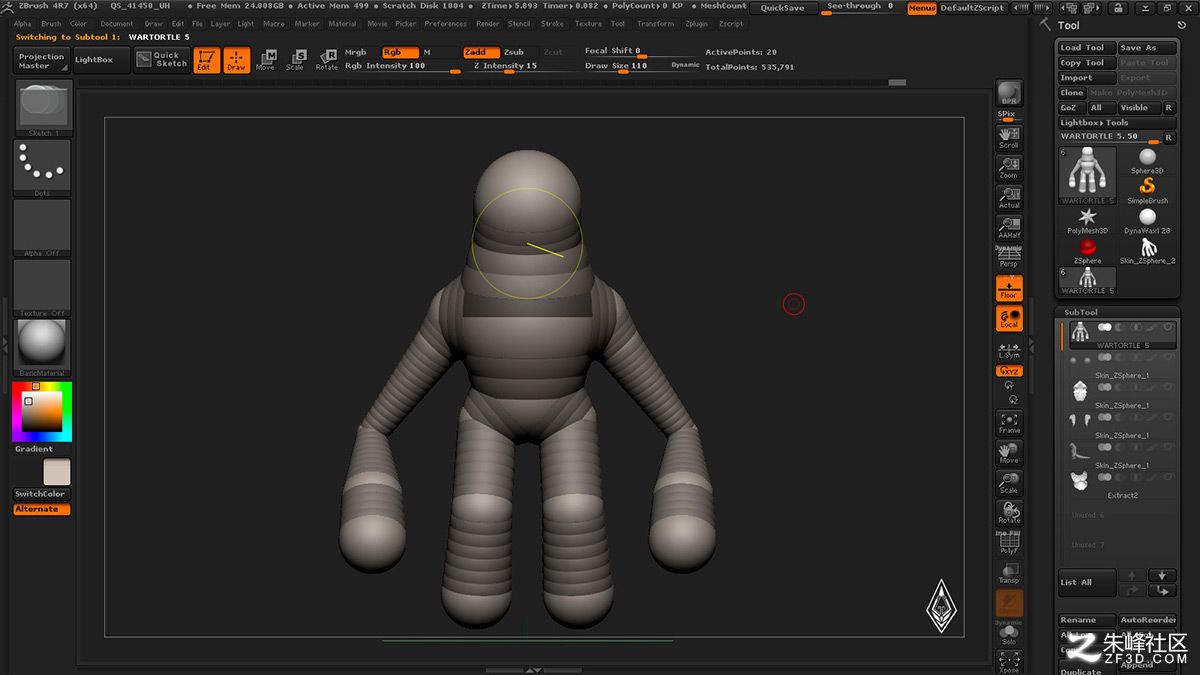Viewport: 1200px width, 675px height.
Task: Click the QuickSave button
Action: (782, 8)
